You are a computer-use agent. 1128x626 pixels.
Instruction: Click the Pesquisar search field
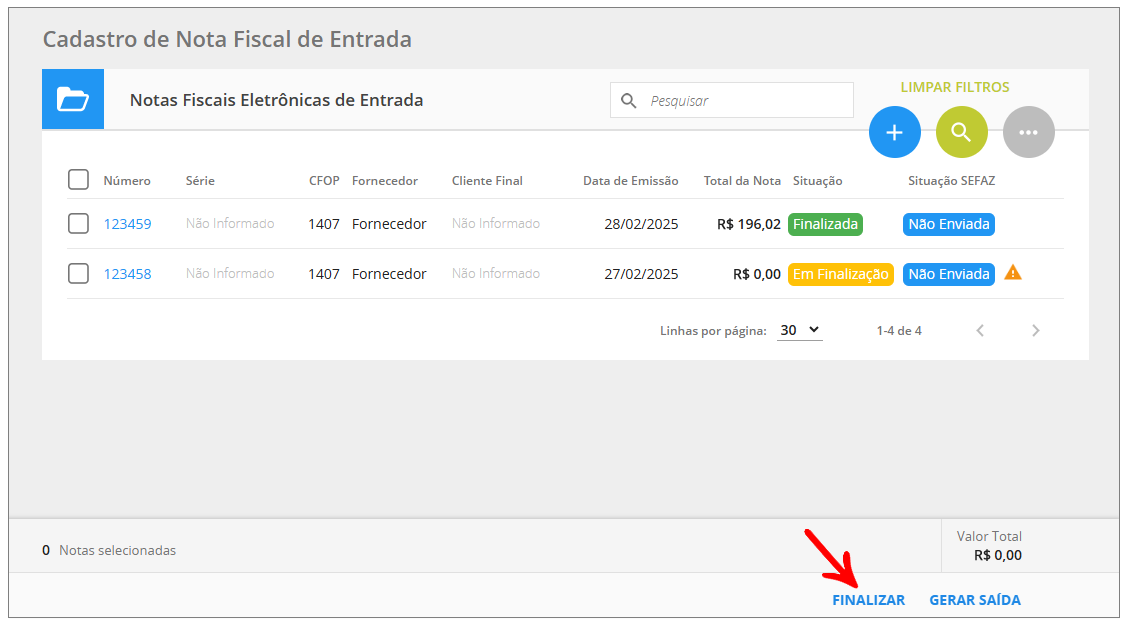732,101
